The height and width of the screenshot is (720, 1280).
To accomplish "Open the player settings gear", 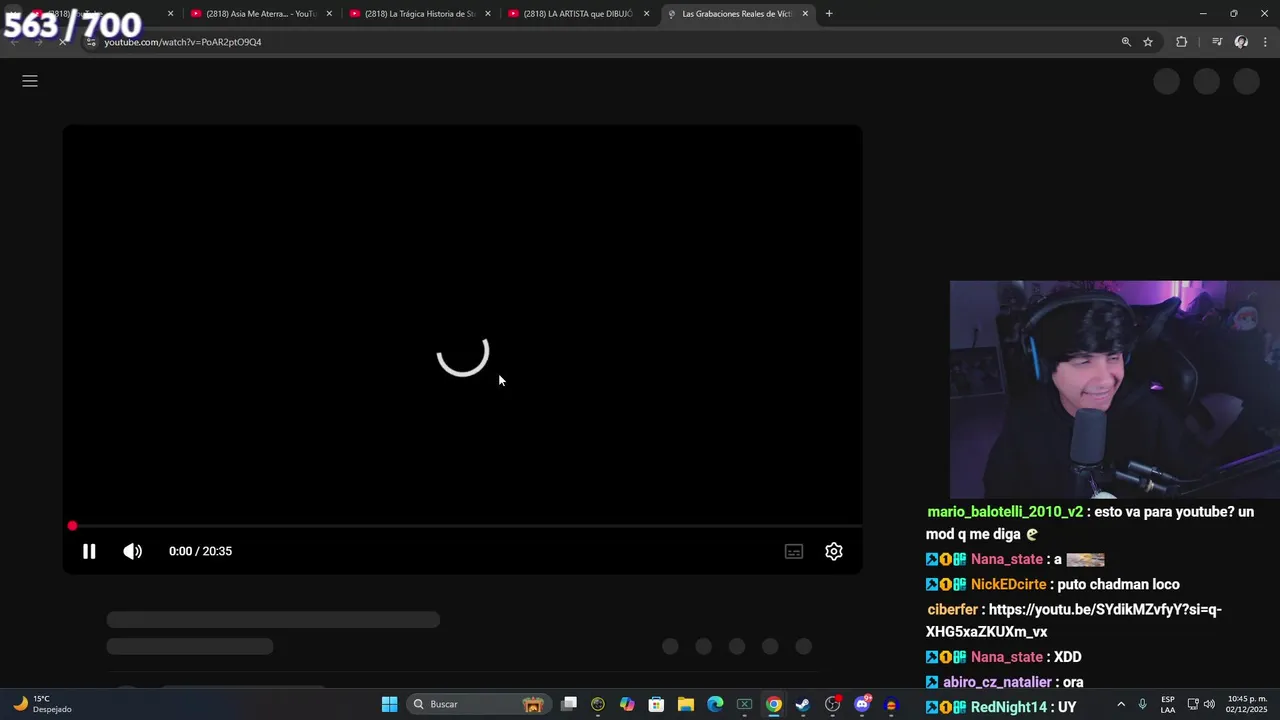I will 834,551.
